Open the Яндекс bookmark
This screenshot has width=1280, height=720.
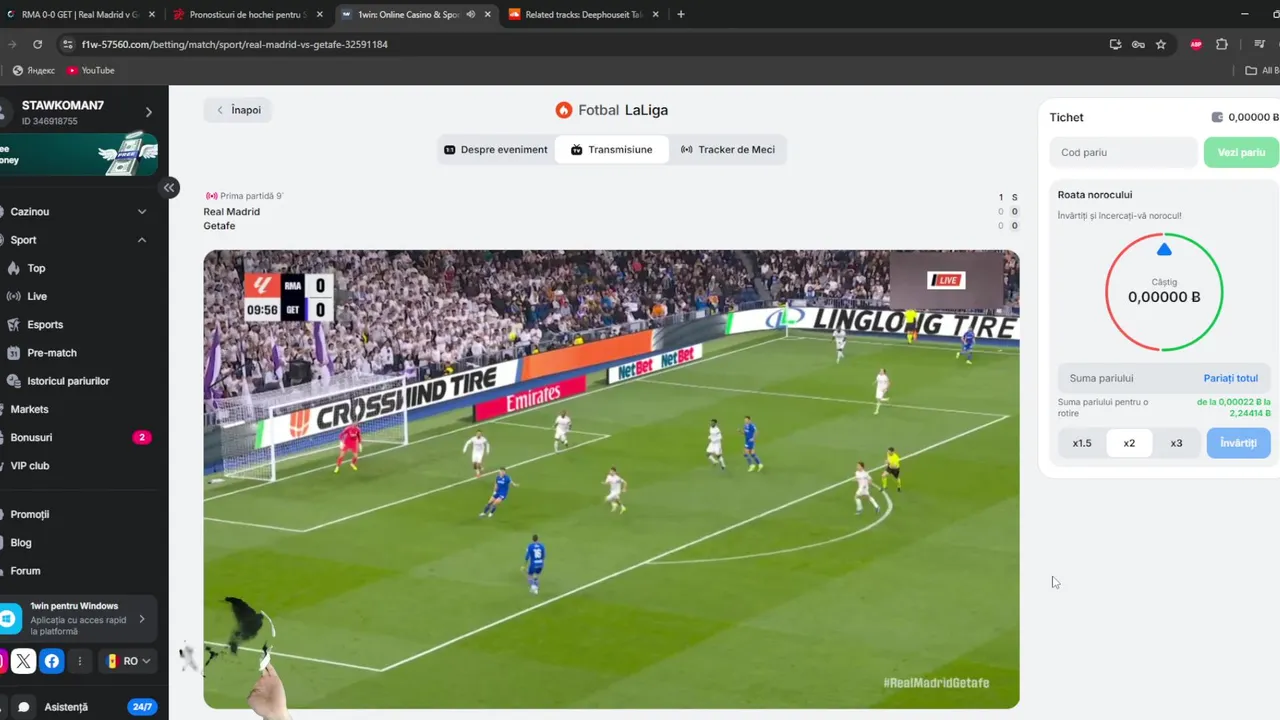coord(35,70)
